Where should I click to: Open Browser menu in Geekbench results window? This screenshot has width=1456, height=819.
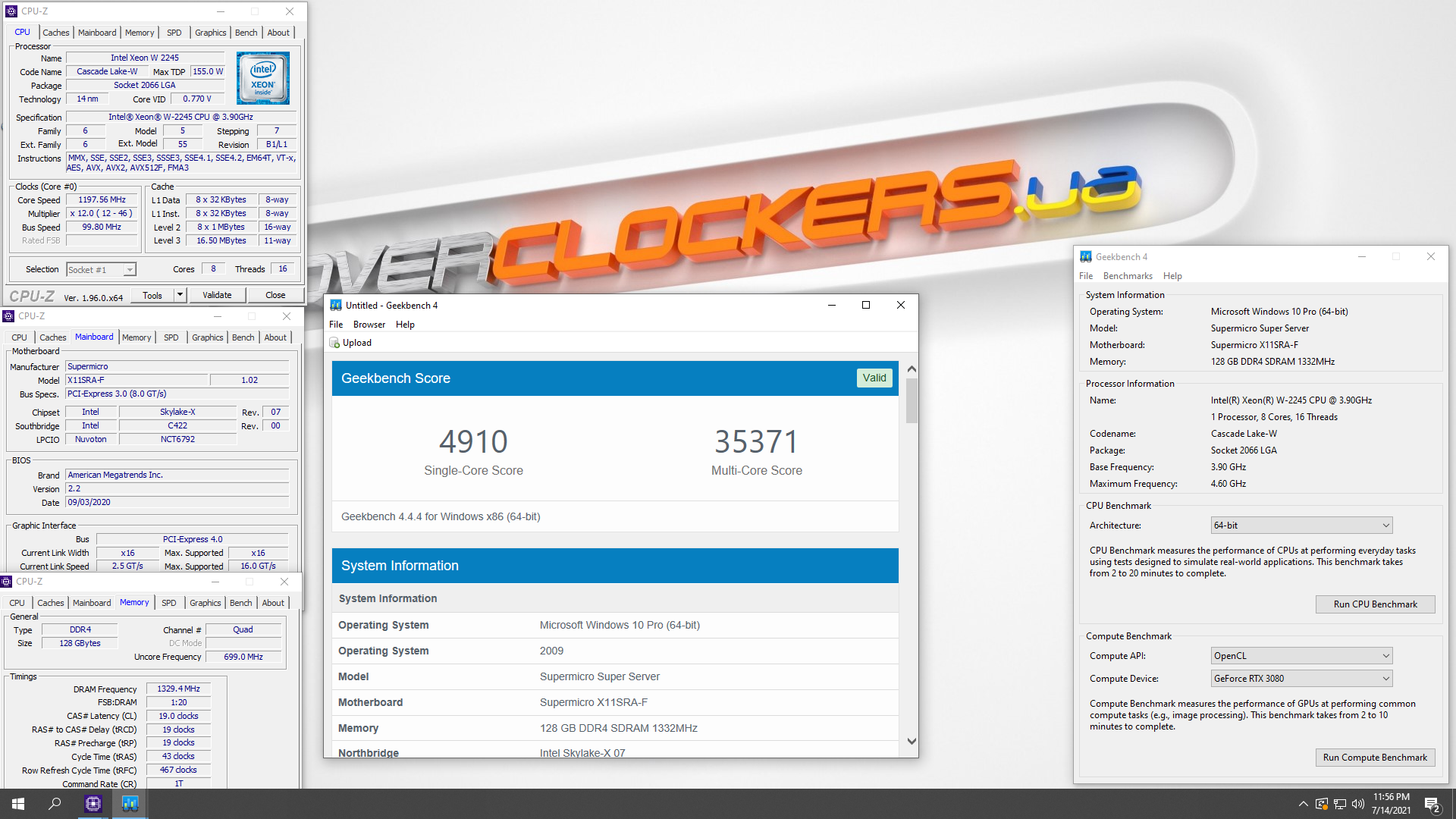(369, 325)
